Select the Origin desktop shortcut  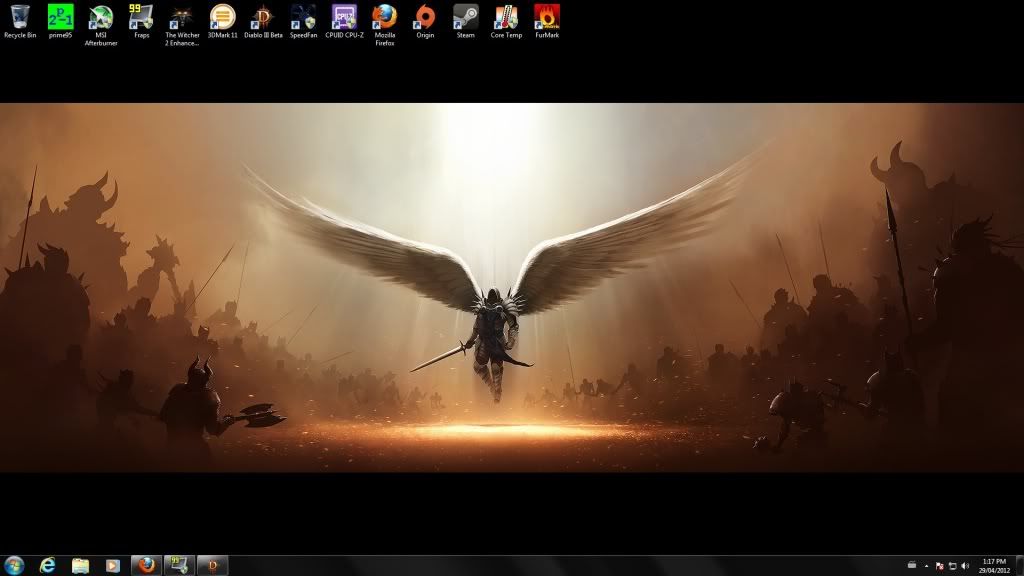[x=425, y=22]
